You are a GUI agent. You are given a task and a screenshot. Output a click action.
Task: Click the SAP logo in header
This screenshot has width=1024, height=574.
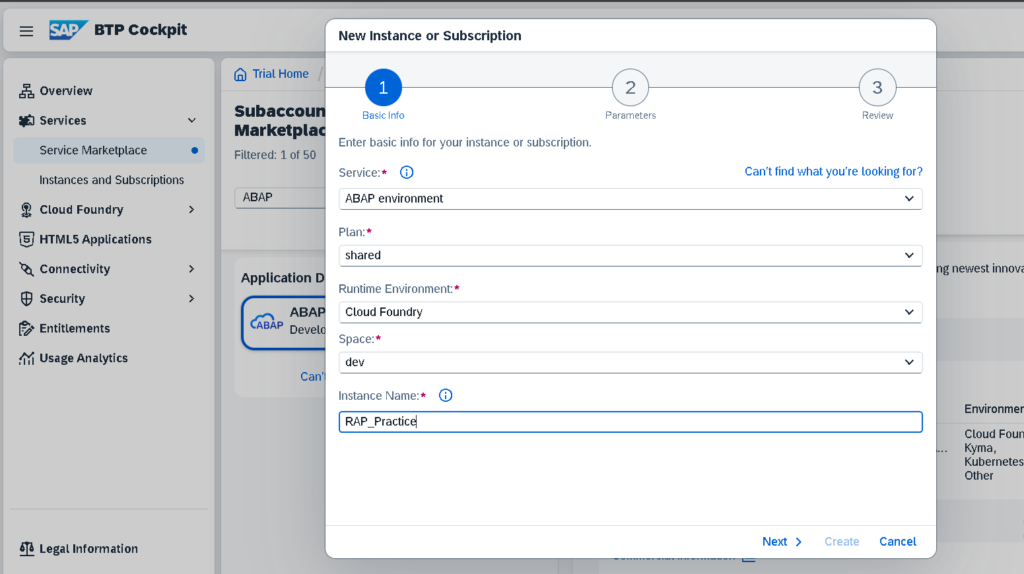coord(68,30)
